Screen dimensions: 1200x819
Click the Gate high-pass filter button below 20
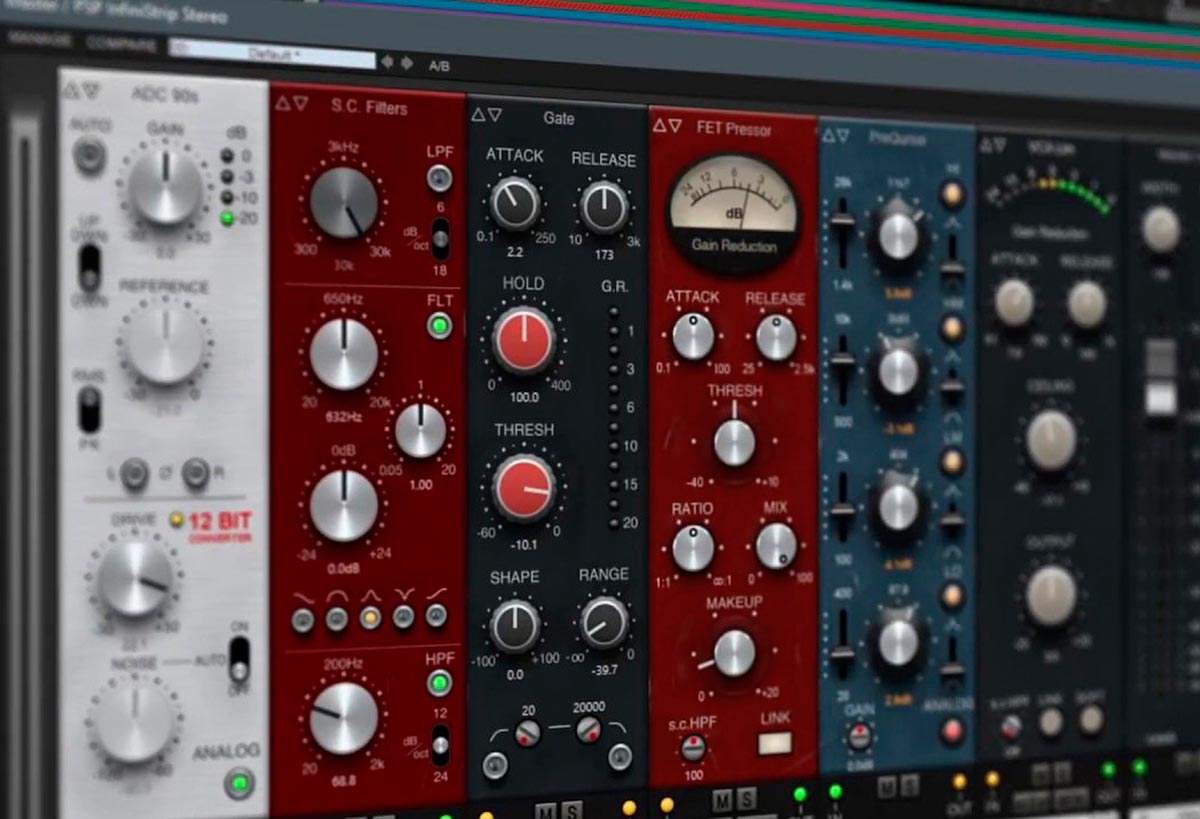[x=494, y=766]
